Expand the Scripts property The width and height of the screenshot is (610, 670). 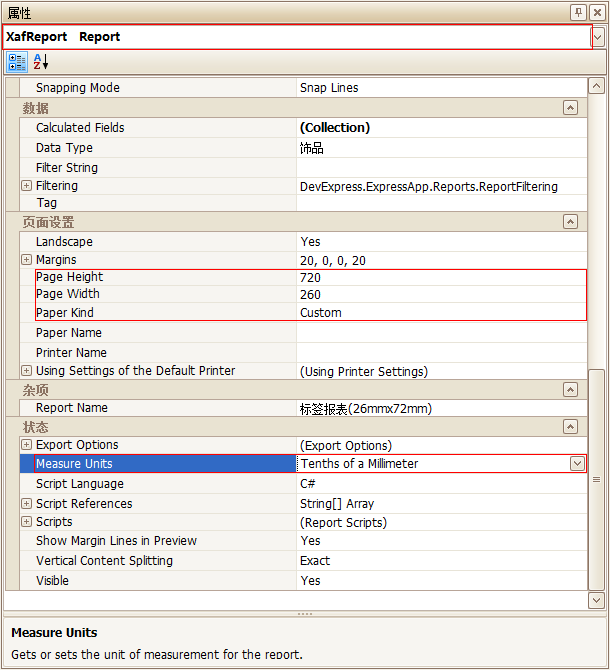coord(26,522)
